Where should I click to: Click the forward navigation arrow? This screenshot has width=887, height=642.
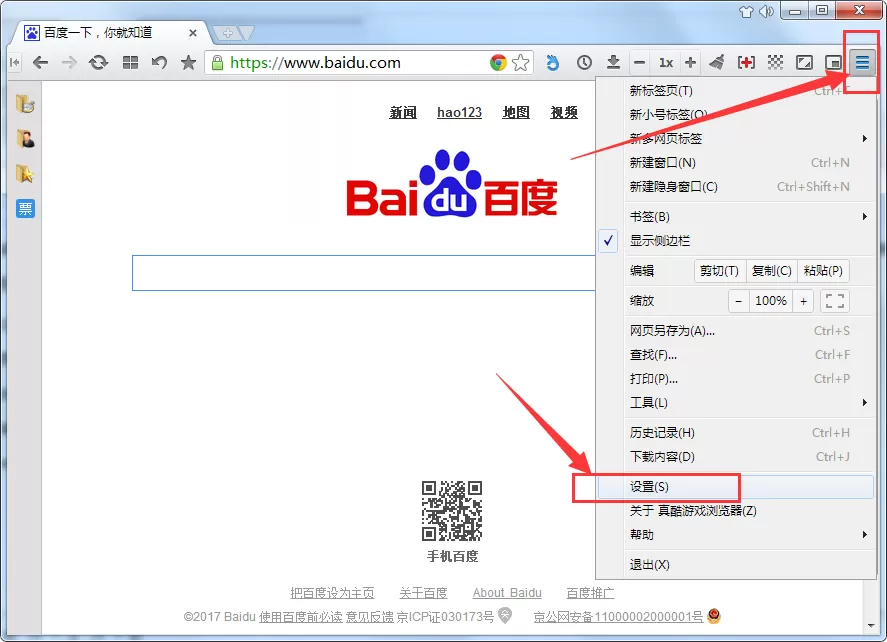coord(69,62)
